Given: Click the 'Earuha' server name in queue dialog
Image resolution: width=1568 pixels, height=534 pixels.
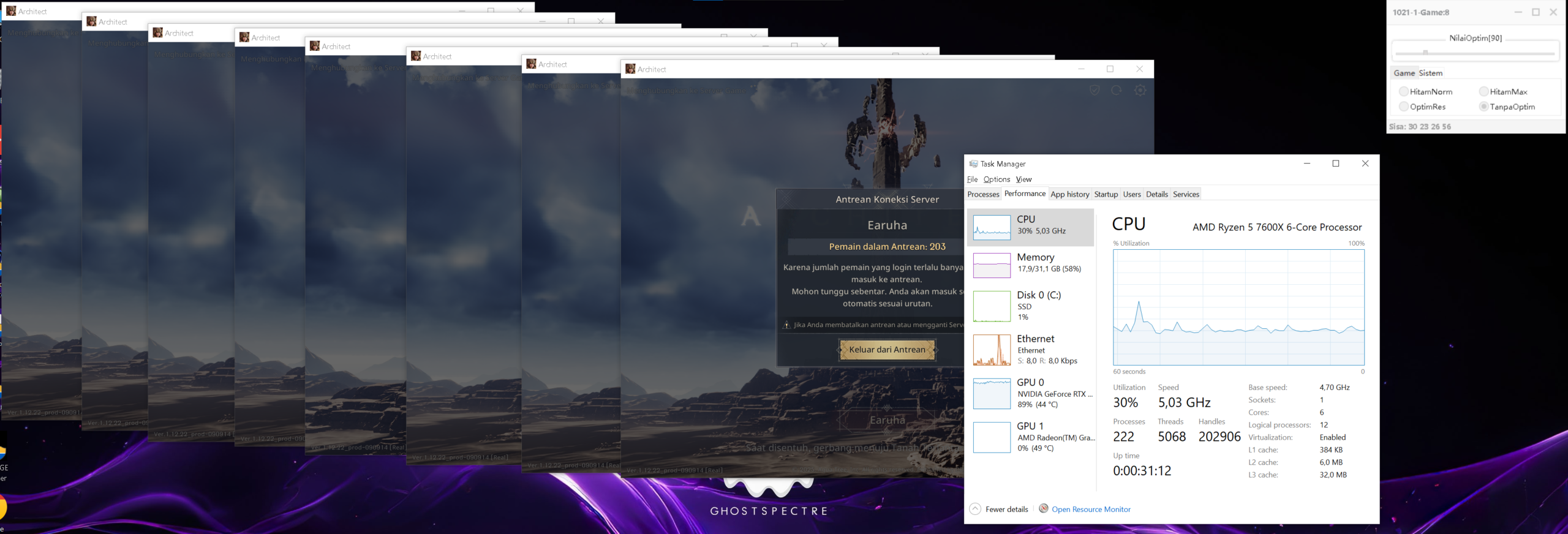Looking at the screenshot, I should tap(887, 225).
